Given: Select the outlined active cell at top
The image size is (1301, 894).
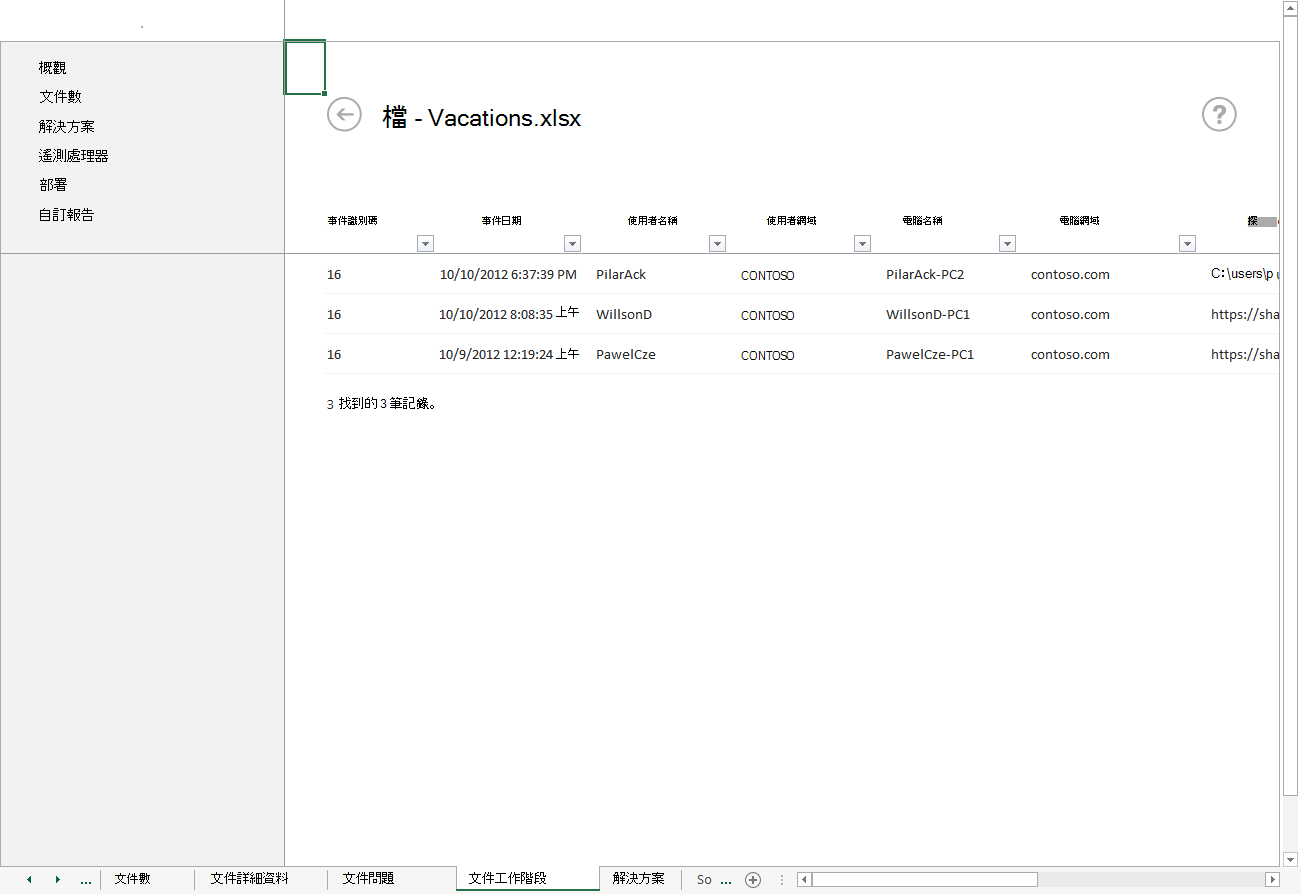Looking at the screenshot, I should pyautogui.click(x=305, y=68).
